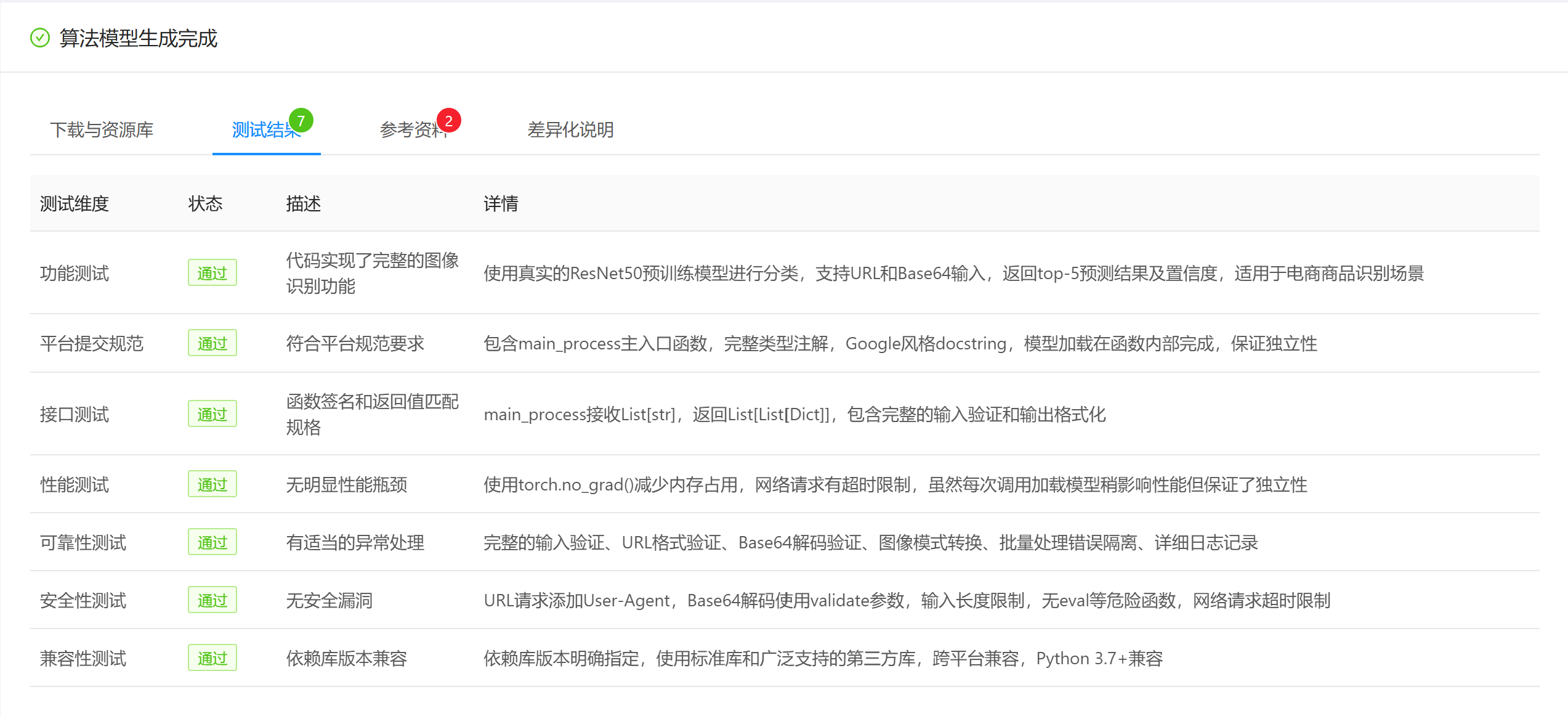The height and width of the screenshot is (716, 1568).
Task: Click details mentioning Python 3.7+兼容
Action: click(823, 658)
